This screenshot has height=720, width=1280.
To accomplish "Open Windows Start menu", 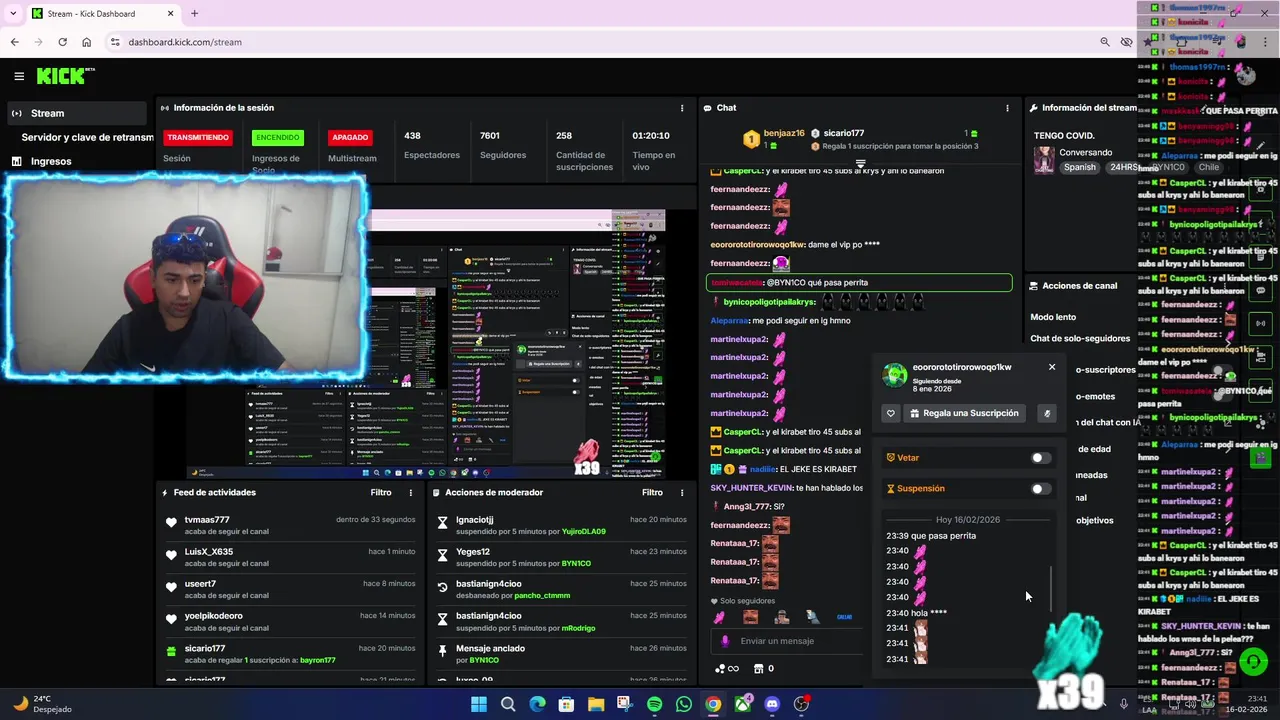I will coord(479,704).
